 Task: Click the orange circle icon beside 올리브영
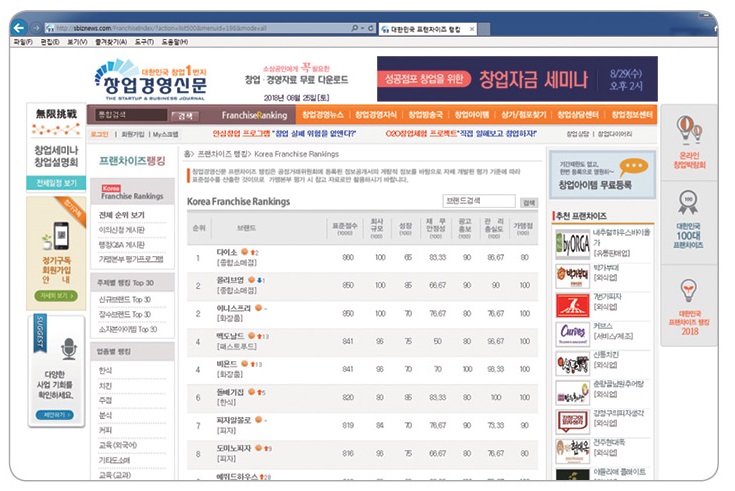coord(251,280)
